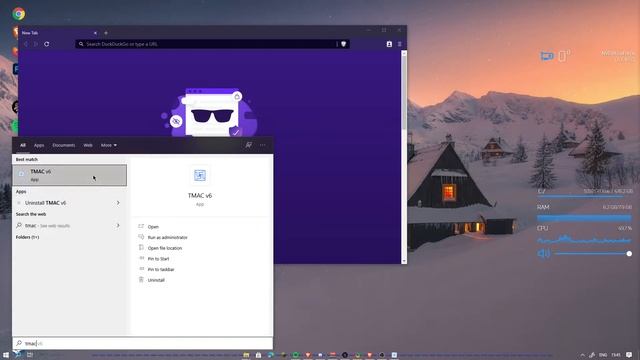This screenshot has height=360, width=640.
Task: Pin TMAC v6 to taskbar
Action: 161,269
